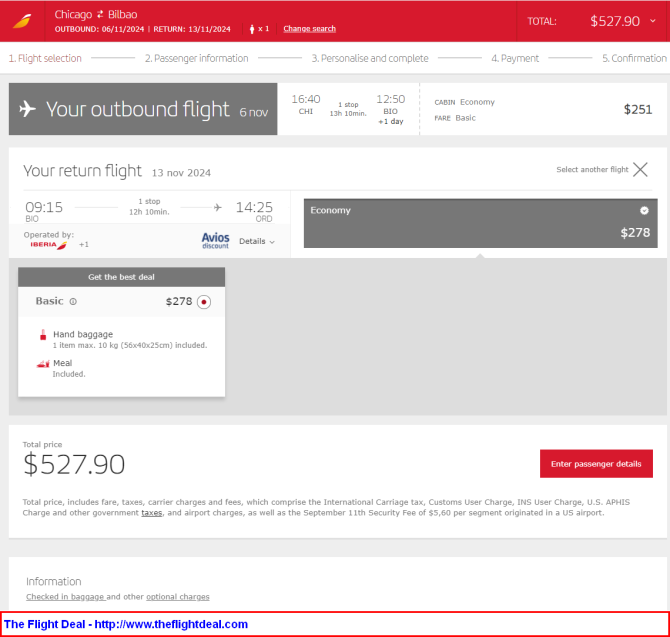The width and height of the screenshot is (670, 637).
Task: Click the 'FARE Basic' outbound summary text
Action: 455,118
